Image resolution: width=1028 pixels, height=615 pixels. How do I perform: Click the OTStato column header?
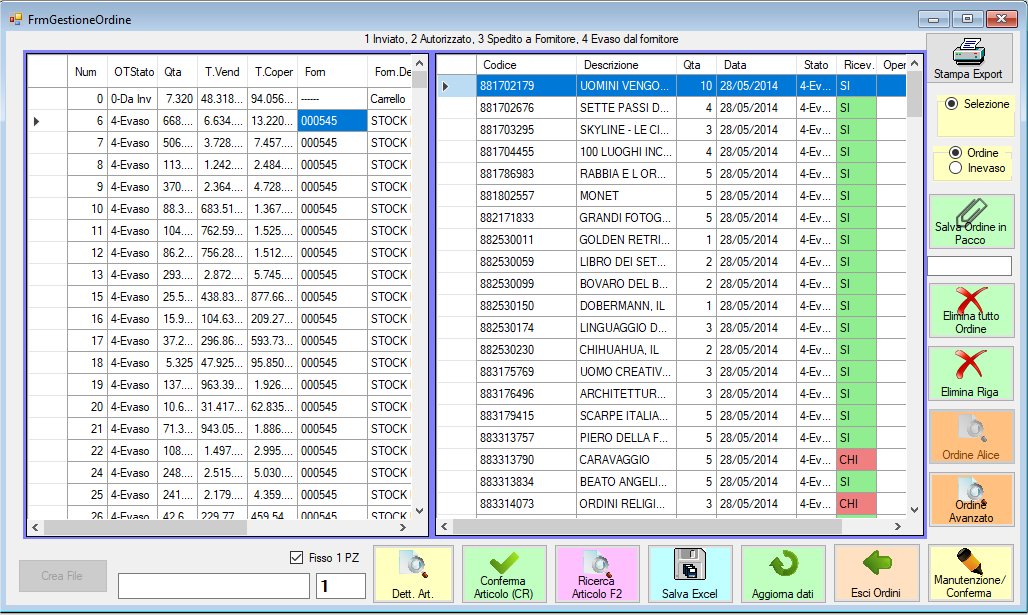[134, 71]
